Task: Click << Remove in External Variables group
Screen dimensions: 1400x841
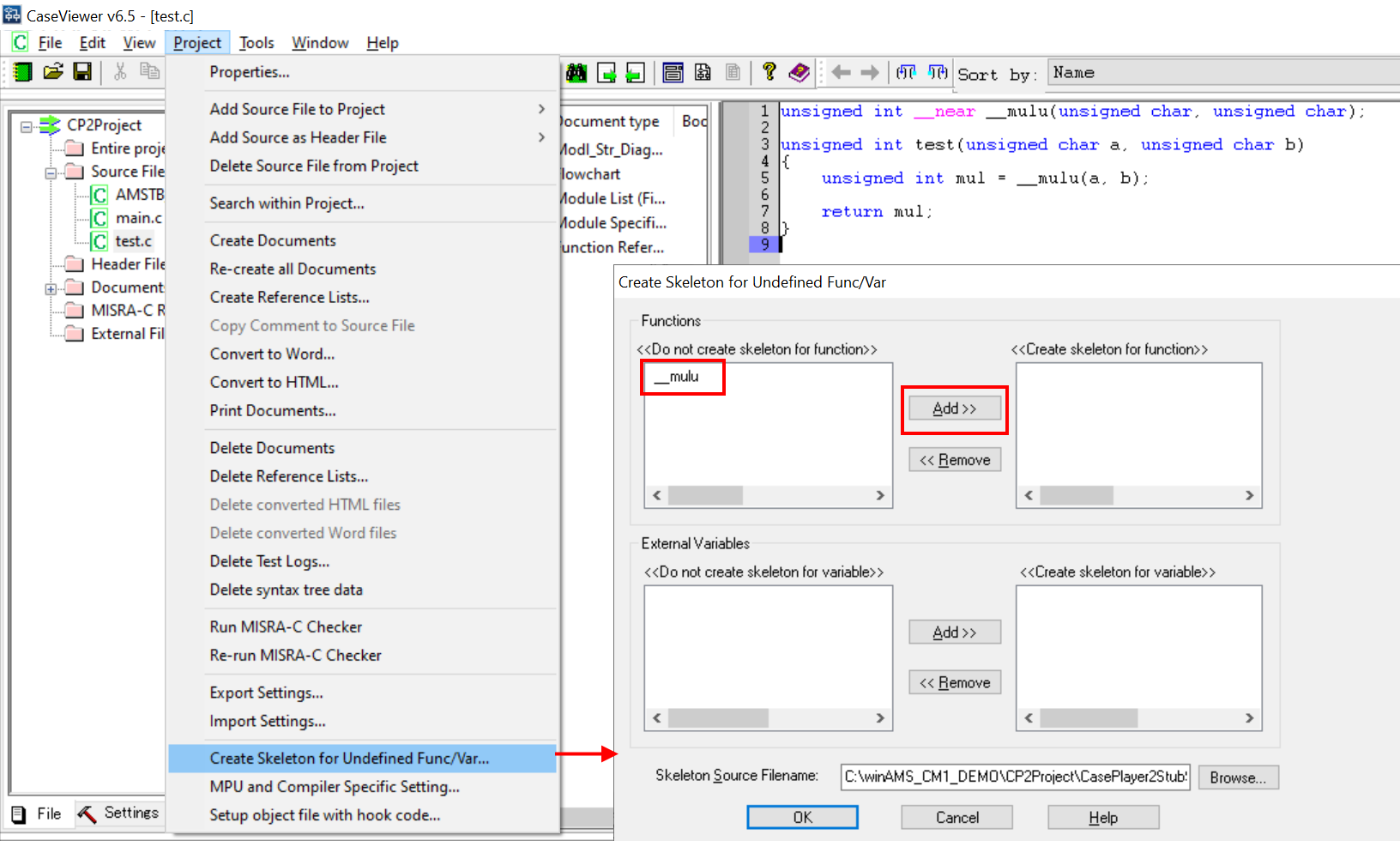Action: tap(955, 682)
